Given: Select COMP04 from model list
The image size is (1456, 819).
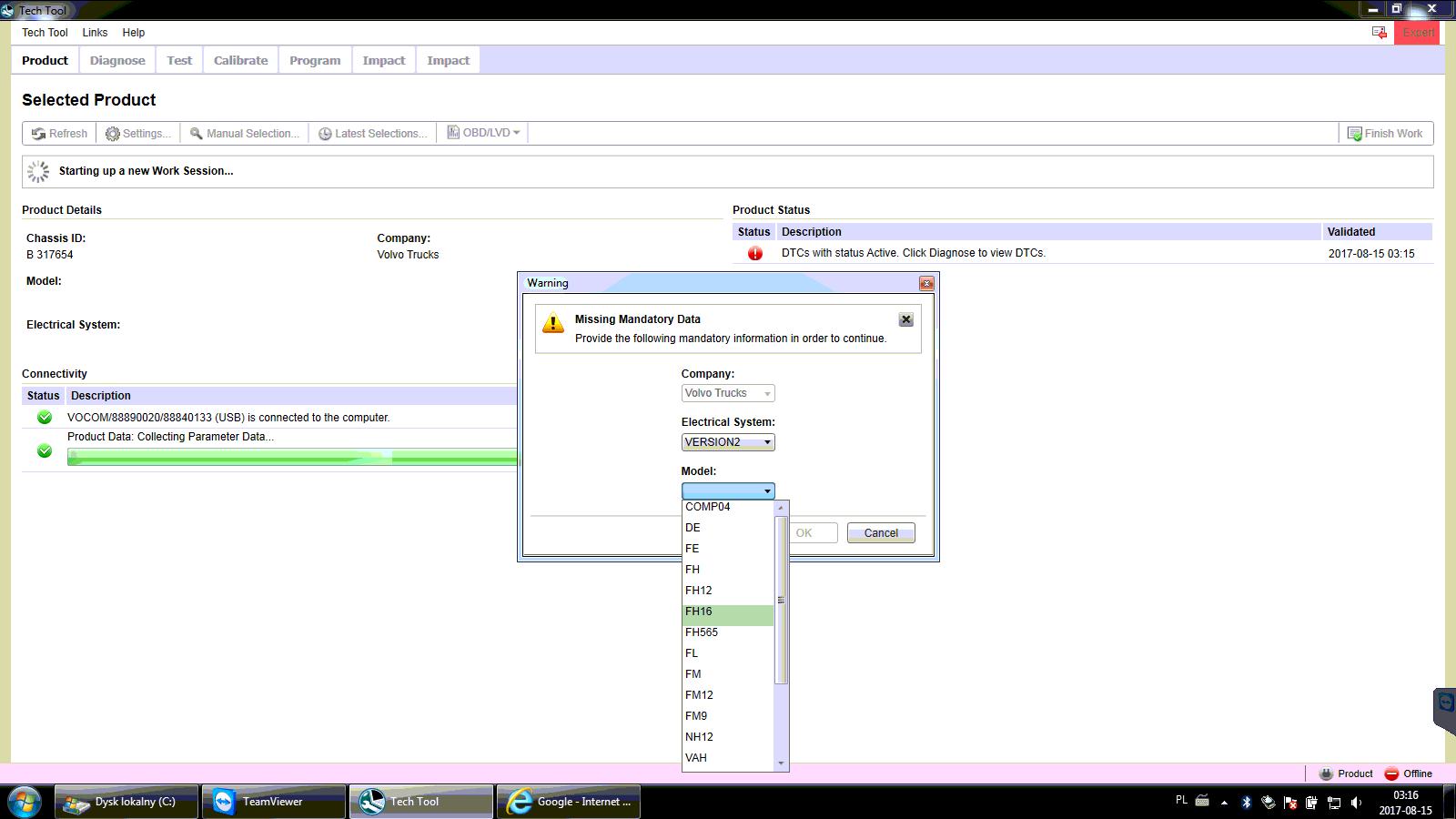Looking at the screenshot, I should click(728, 507).
